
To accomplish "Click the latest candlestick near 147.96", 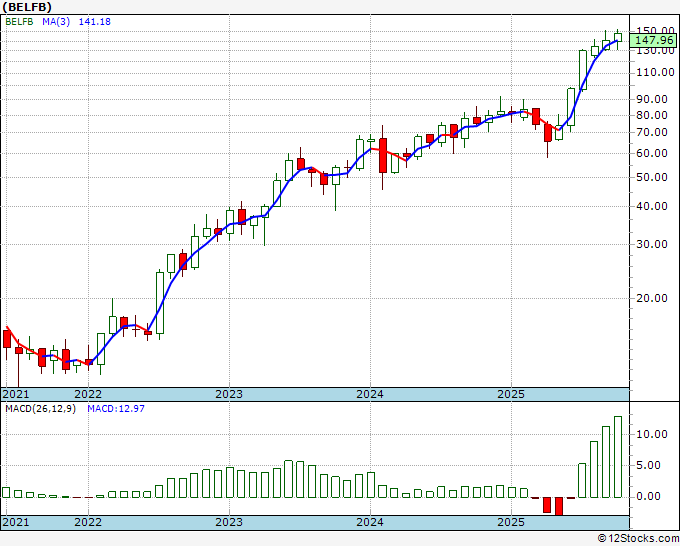I will (618, 38).
